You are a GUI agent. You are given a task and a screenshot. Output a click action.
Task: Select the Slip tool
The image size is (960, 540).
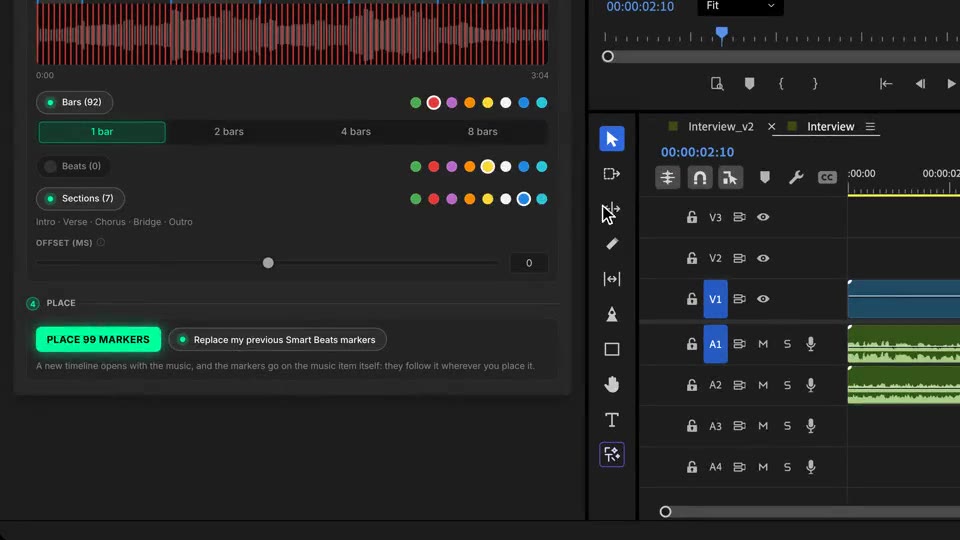click(612, 279)
